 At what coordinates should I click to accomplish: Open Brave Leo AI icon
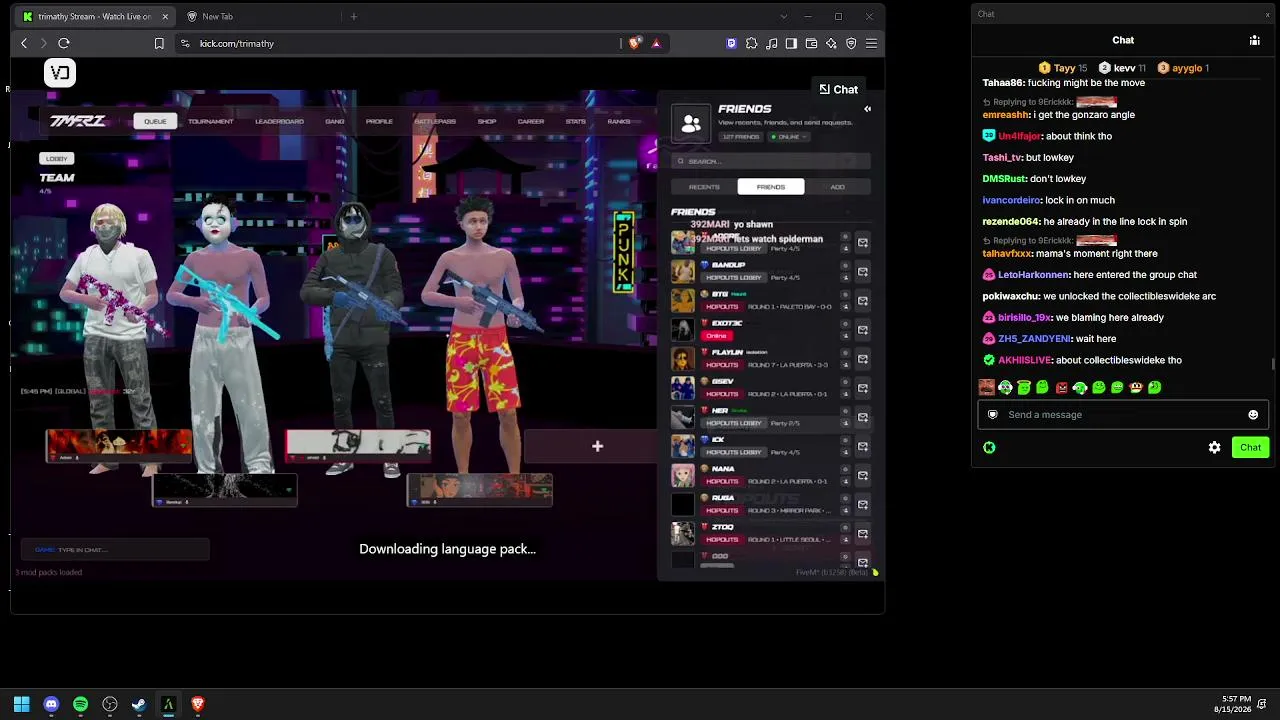point(831,43)
